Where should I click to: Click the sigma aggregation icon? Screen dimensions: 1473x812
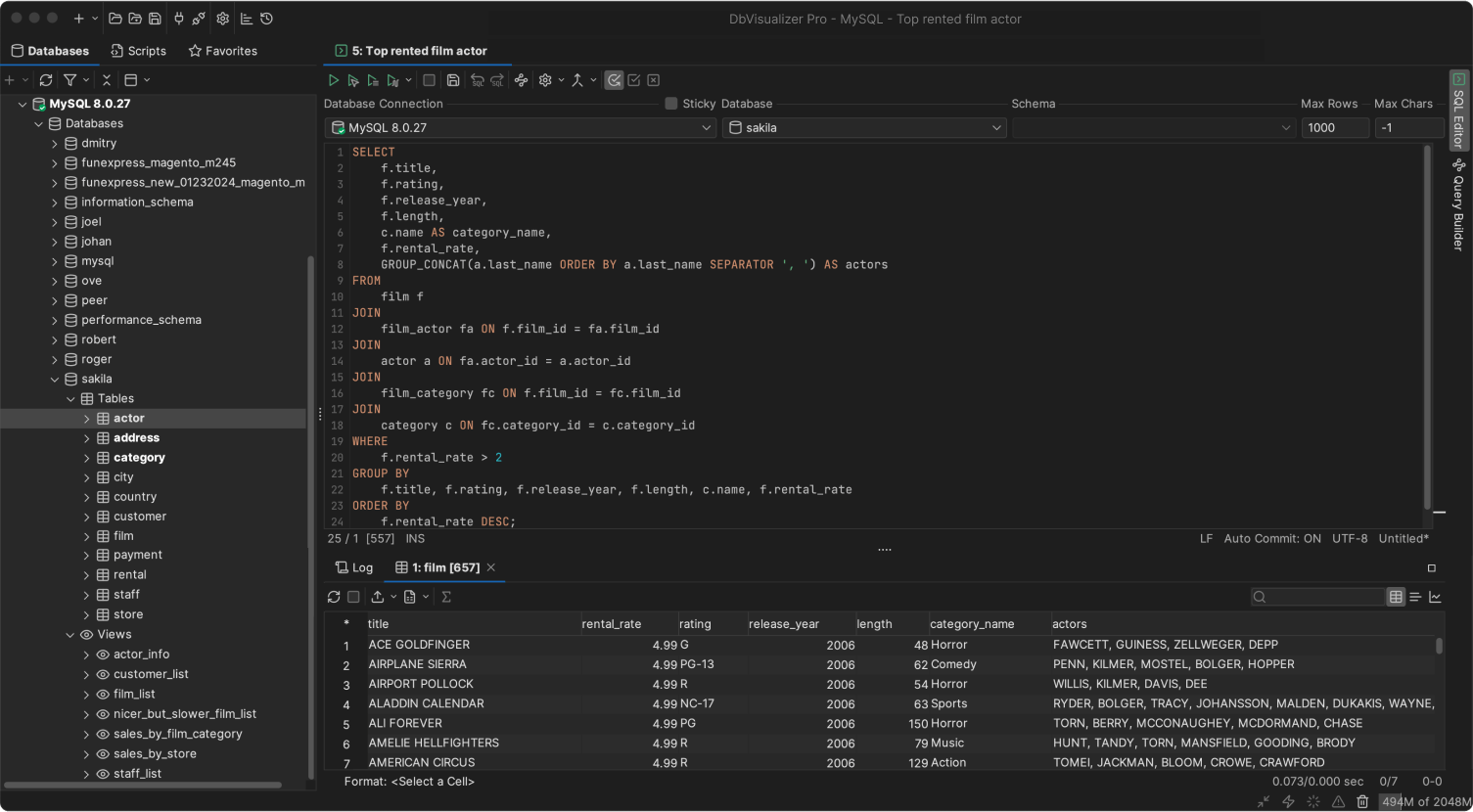coord(446,597)
